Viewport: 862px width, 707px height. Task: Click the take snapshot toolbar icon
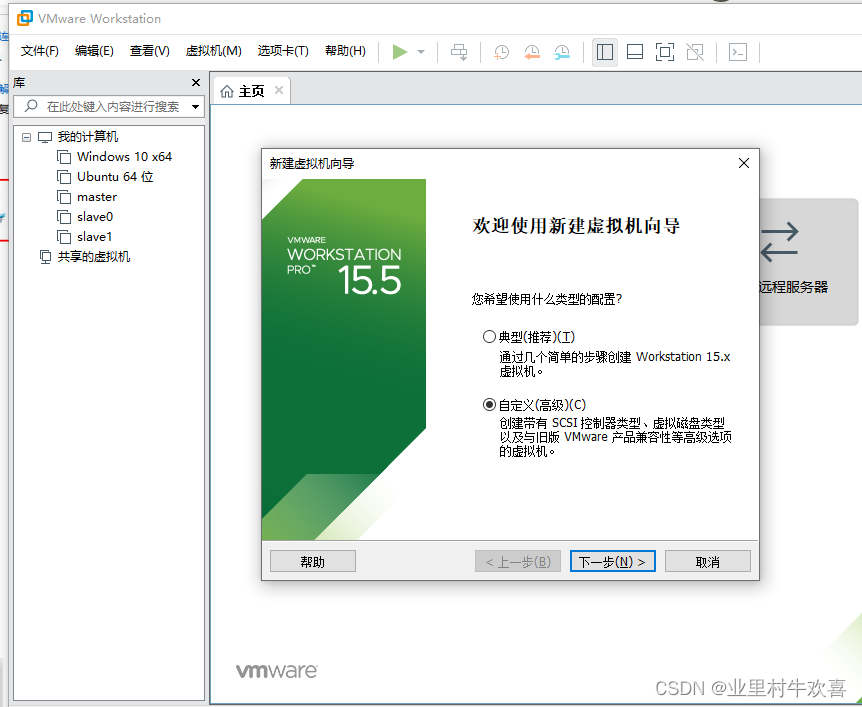501,52
